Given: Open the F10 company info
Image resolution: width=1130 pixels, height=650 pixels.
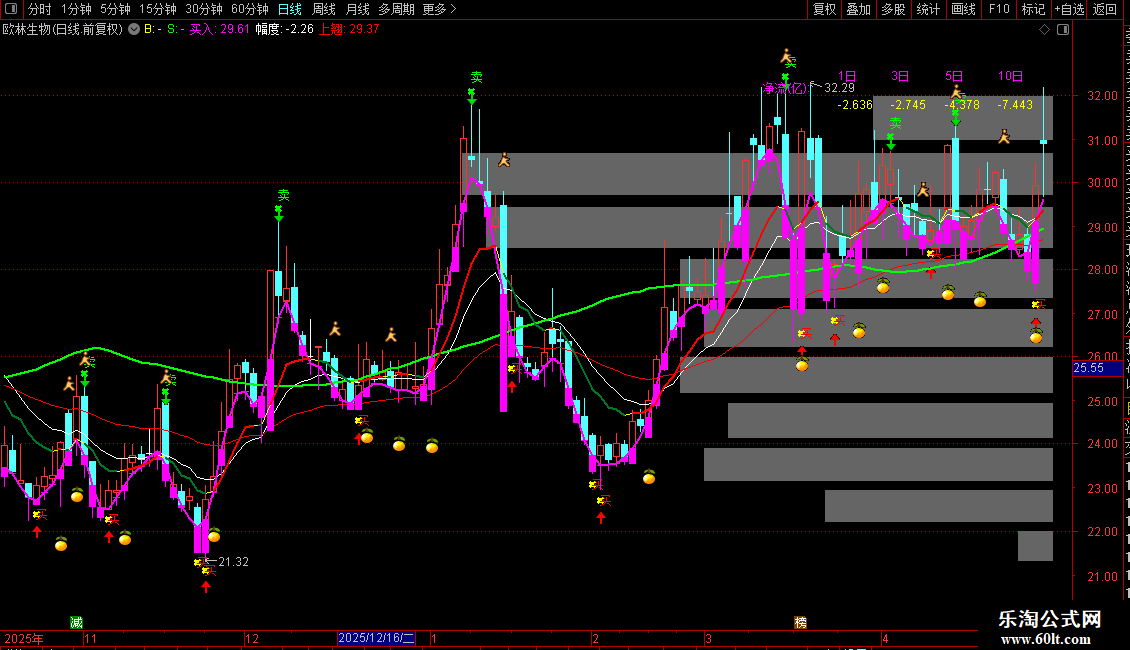Looking at the screenshot, I should click(999, 9).
